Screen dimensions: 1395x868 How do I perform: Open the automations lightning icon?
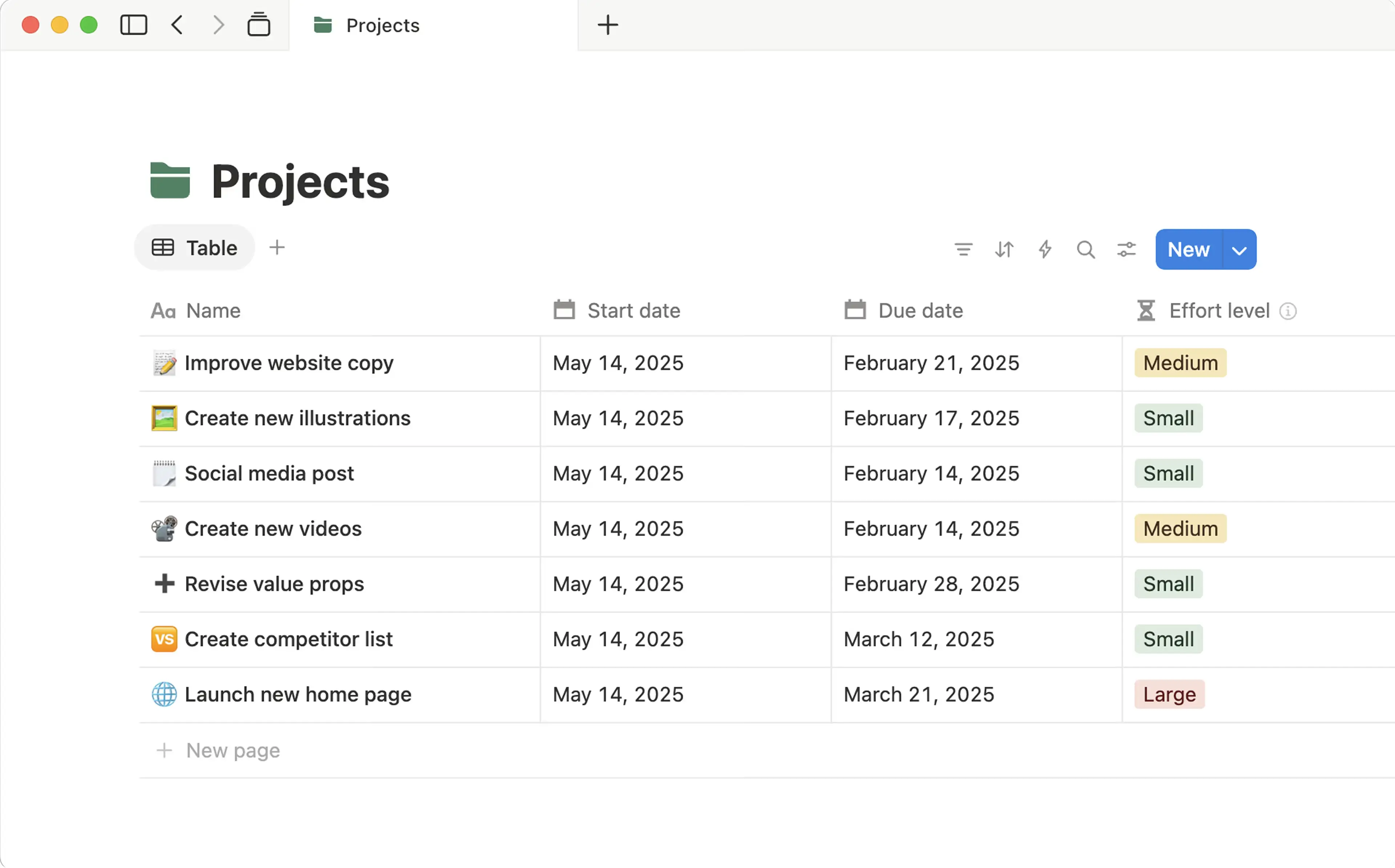coord(1045,249)
